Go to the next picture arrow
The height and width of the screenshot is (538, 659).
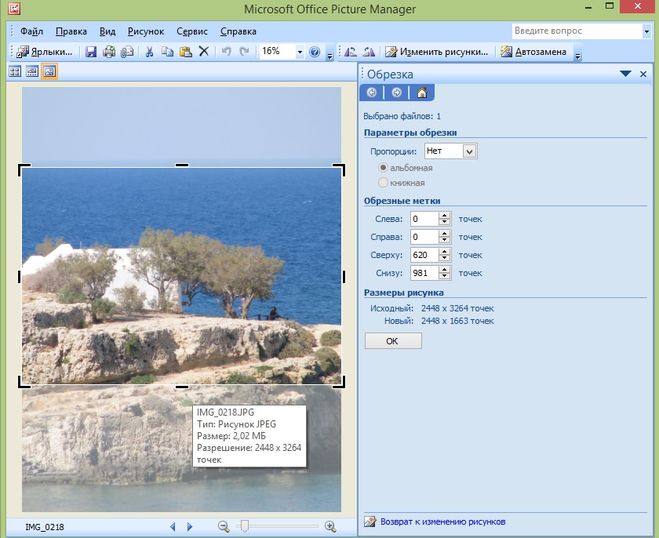189,526
